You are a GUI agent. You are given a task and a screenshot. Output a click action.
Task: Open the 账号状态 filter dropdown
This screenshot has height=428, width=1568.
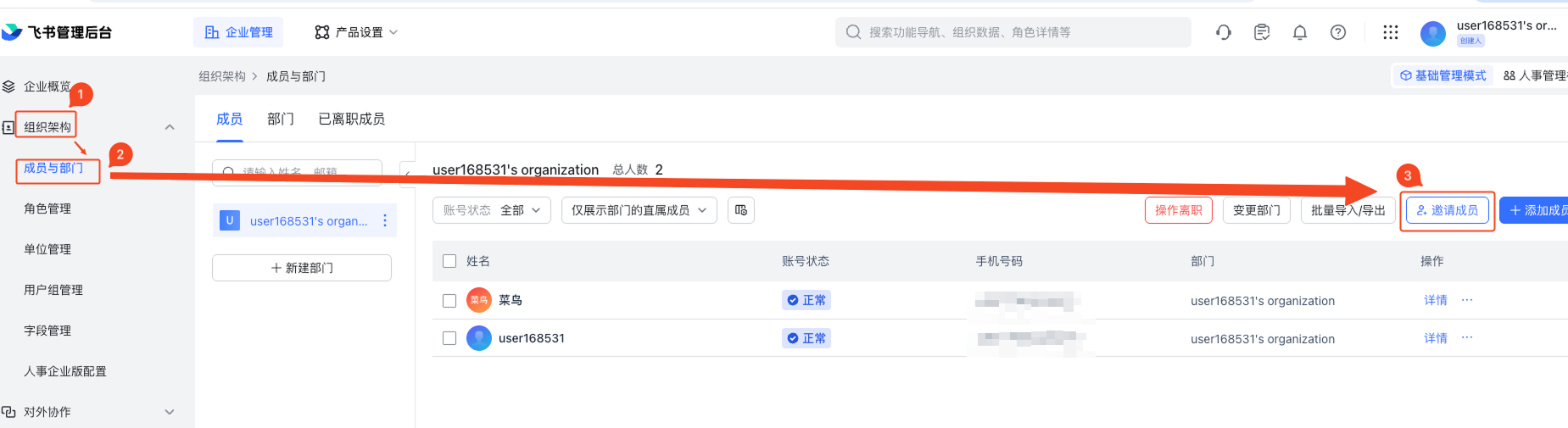492,210
